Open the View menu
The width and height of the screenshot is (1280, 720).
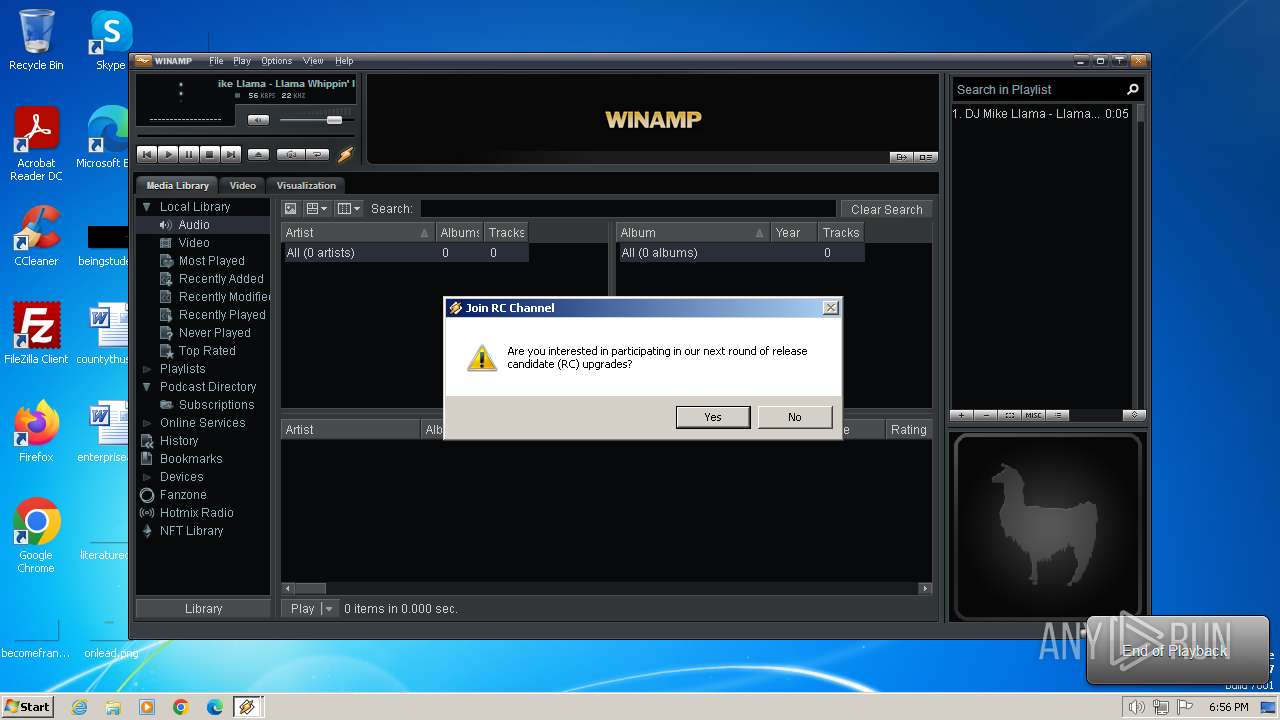point(313,61)
